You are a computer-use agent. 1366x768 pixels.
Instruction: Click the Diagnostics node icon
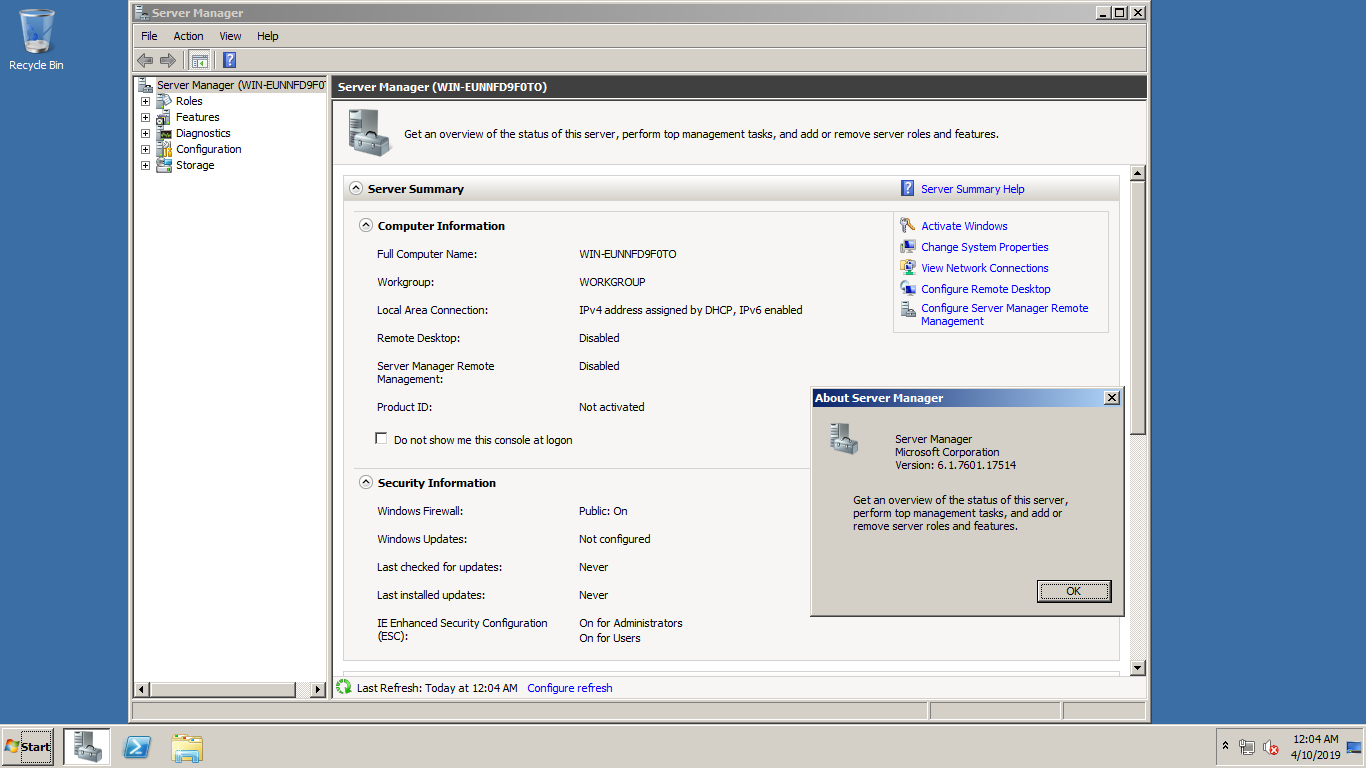tap(164, 133)
